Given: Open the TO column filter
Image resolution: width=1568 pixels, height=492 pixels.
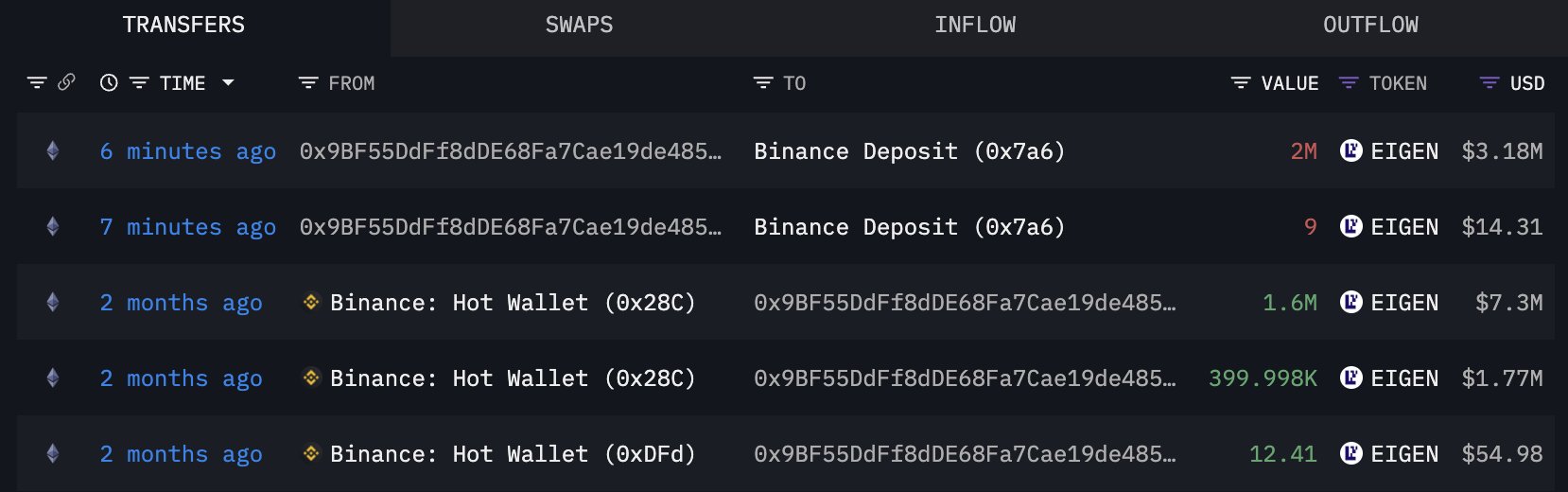Looking at the screenshot, I should 762,83.
